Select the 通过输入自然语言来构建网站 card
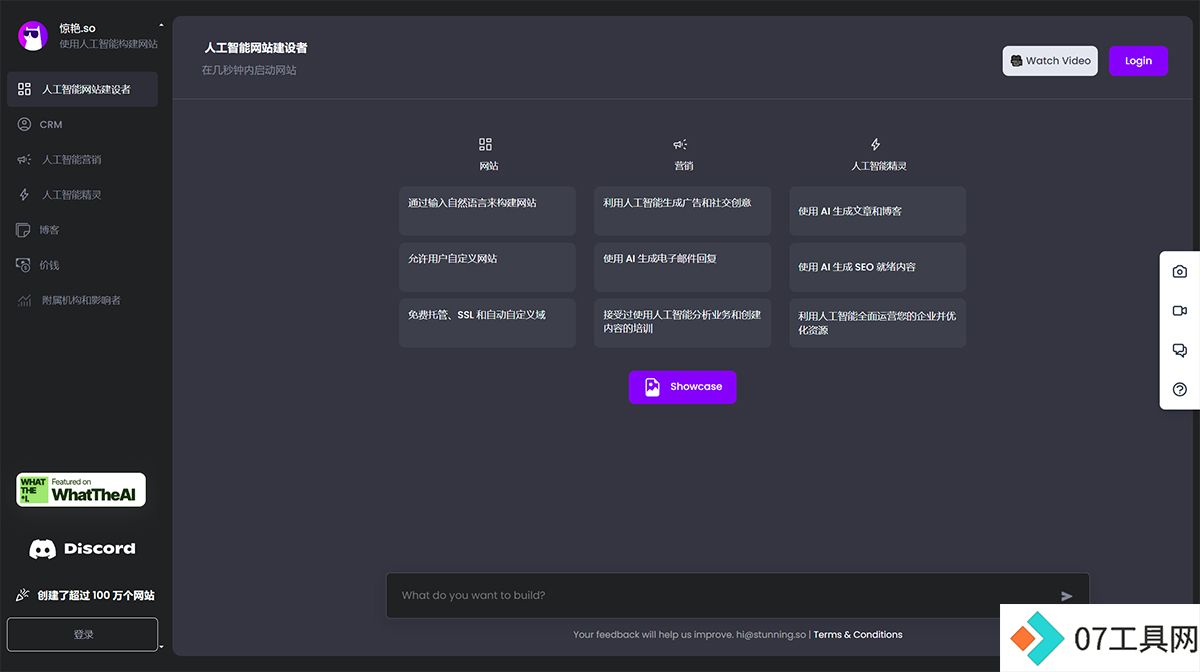The width and height of the screenshot is (1200, 672). click(487, 211)
